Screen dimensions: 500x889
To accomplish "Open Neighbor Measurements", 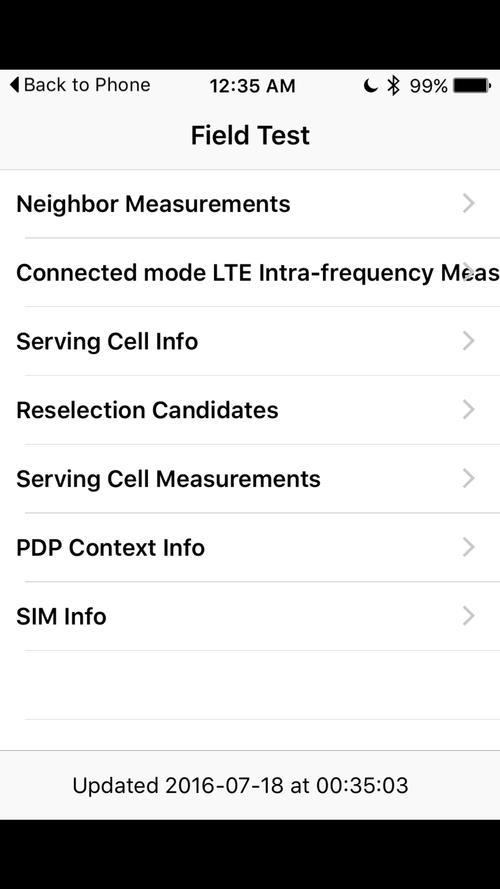I will click(250, 204).
